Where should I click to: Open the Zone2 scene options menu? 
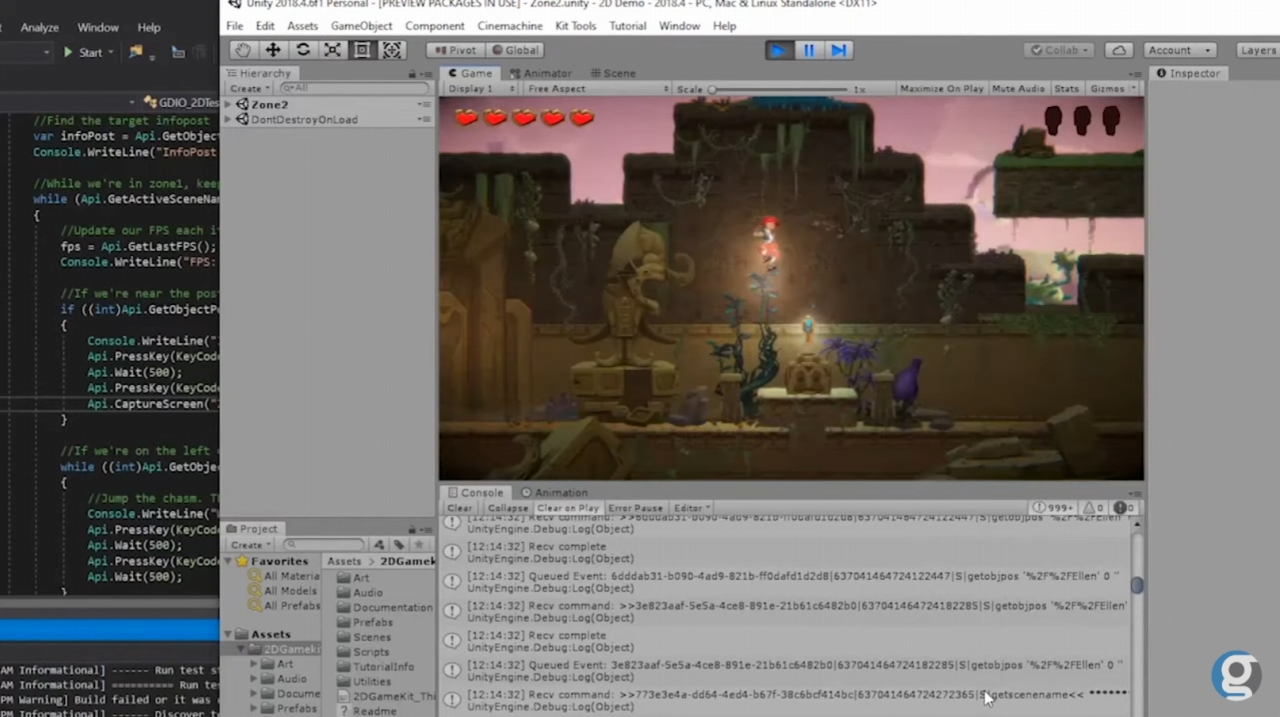424,104
